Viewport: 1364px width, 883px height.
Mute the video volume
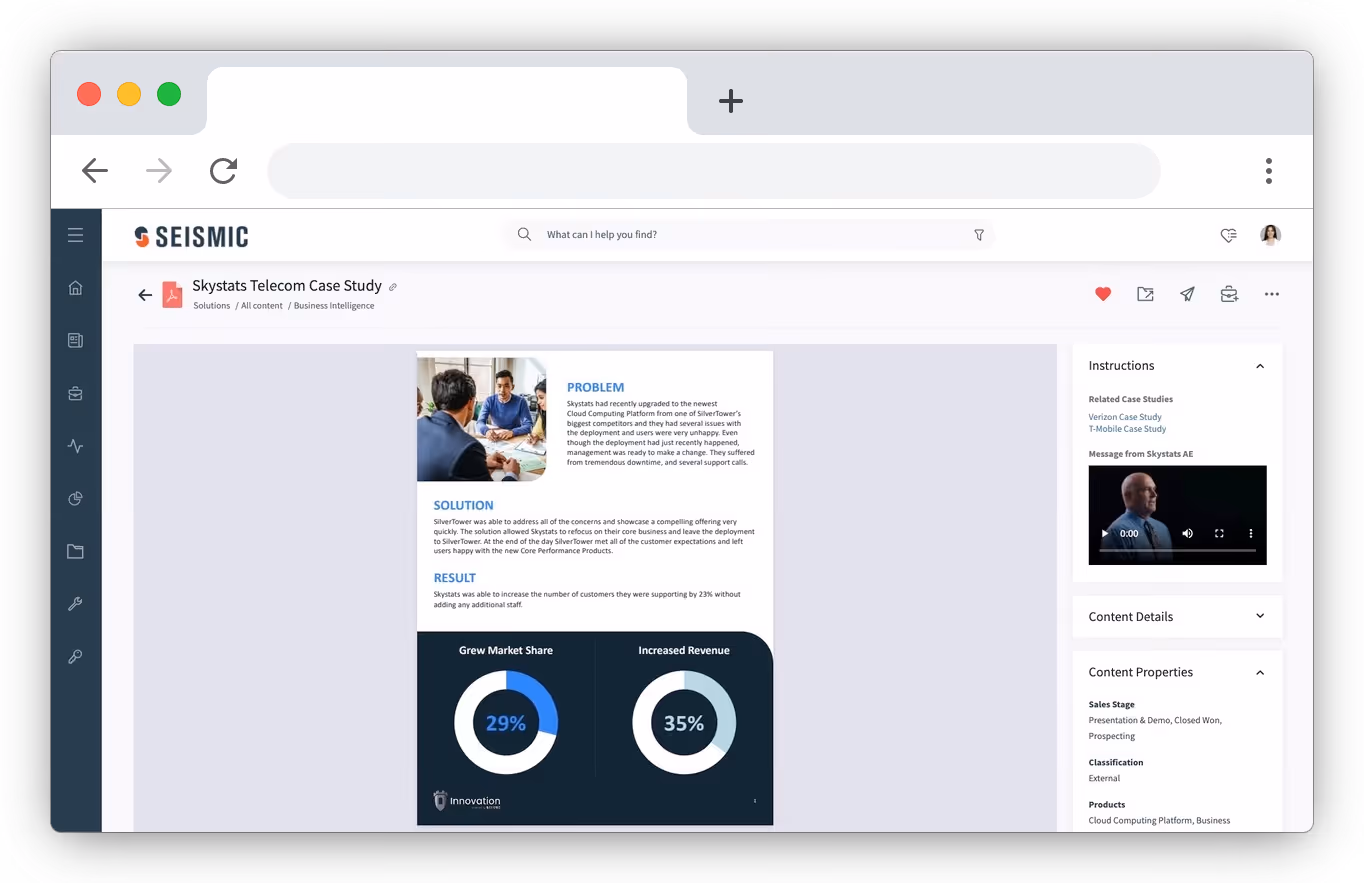point(1187,534)
